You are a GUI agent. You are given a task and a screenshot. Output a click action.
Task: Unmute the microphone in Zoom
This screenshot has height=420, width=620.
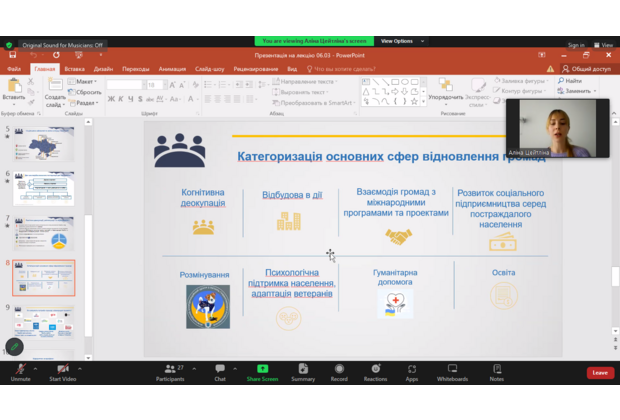pos(20,370)
